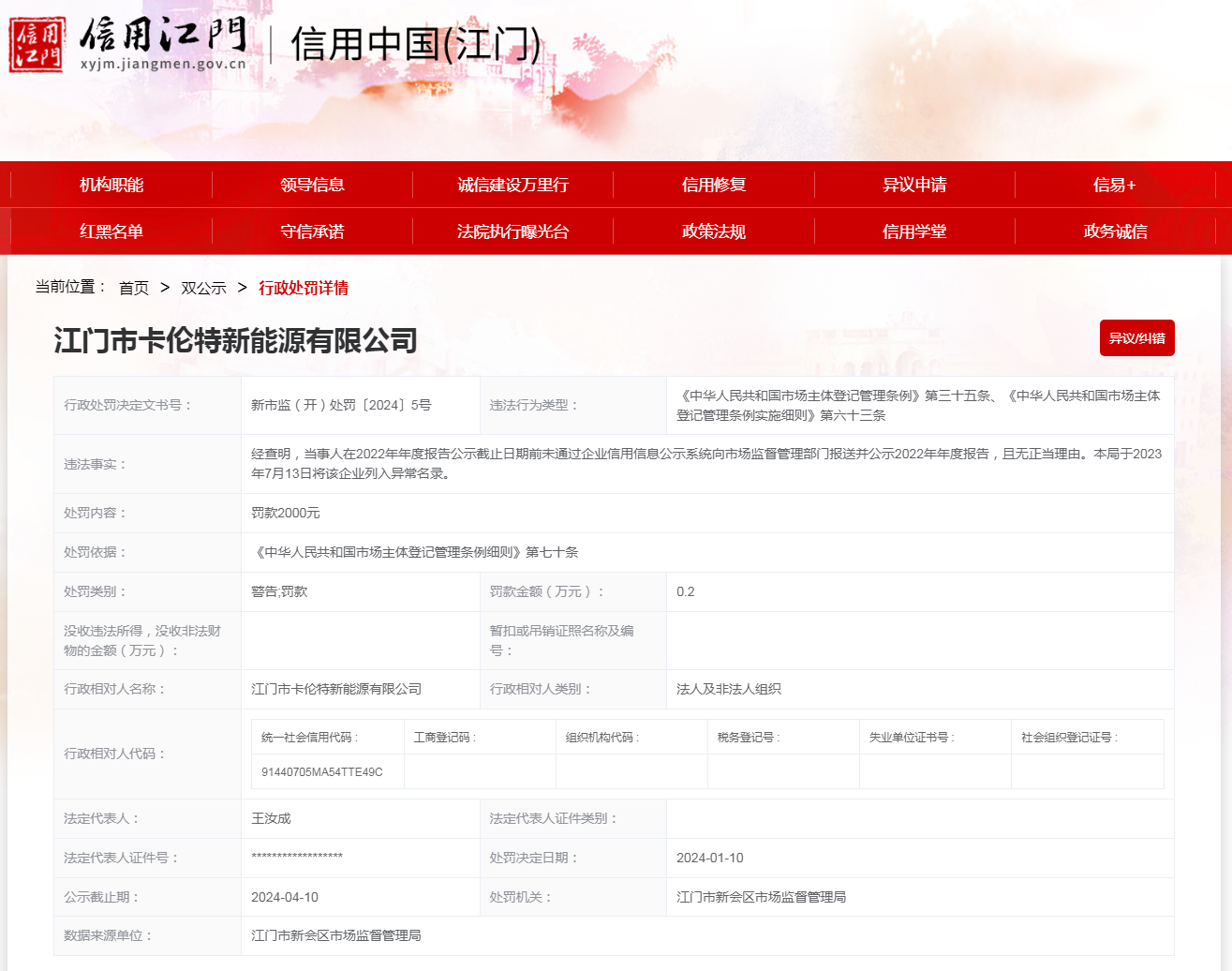
Task: Navigate to 守信承诺 section
Action: tap(312, 232)
